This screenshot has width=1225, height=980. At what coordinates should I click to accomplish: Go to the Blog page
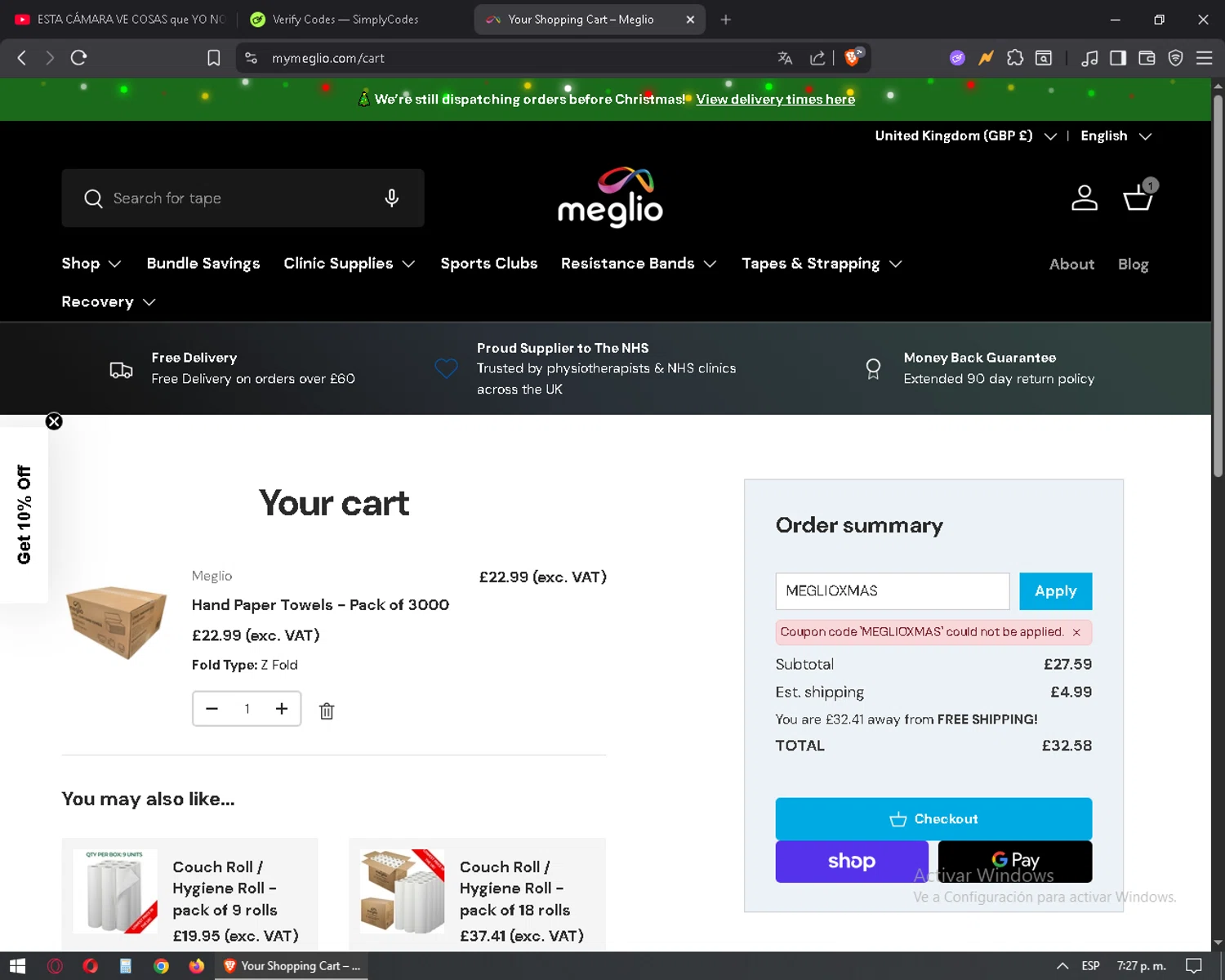(1133, 265)
